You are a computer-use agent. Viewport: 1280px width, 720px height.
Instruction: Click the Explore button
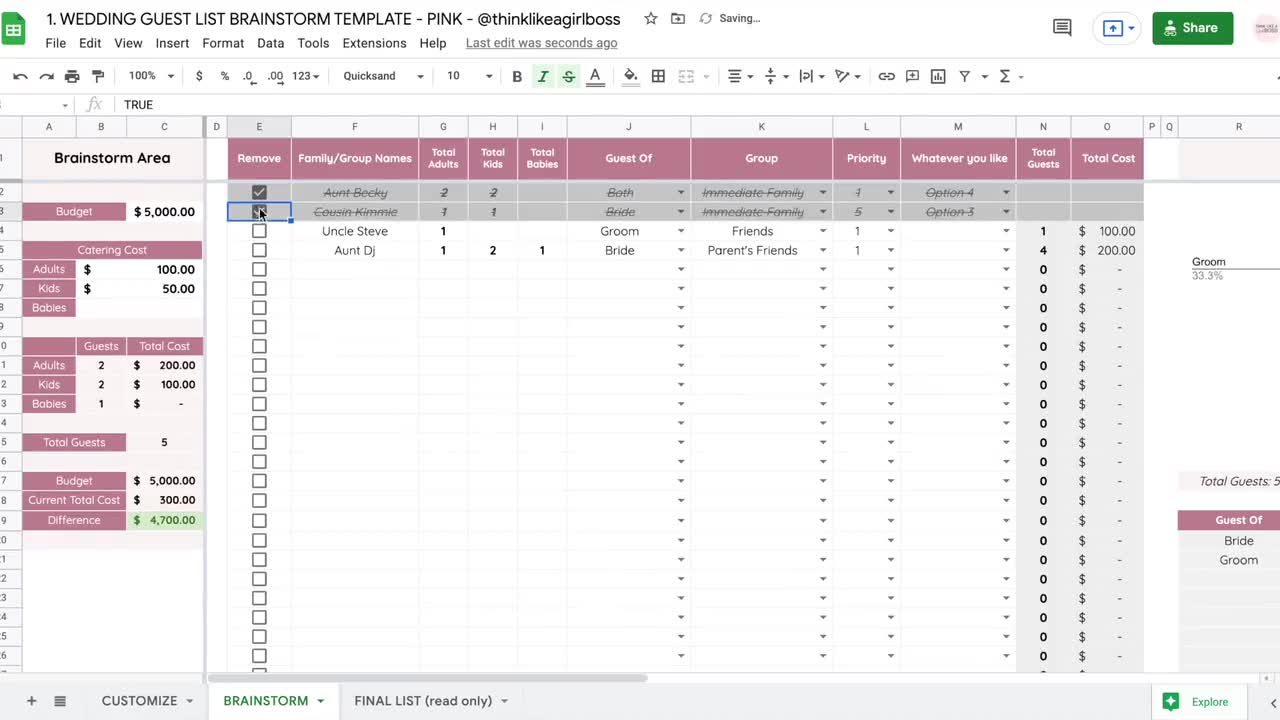coord(1198,702)
